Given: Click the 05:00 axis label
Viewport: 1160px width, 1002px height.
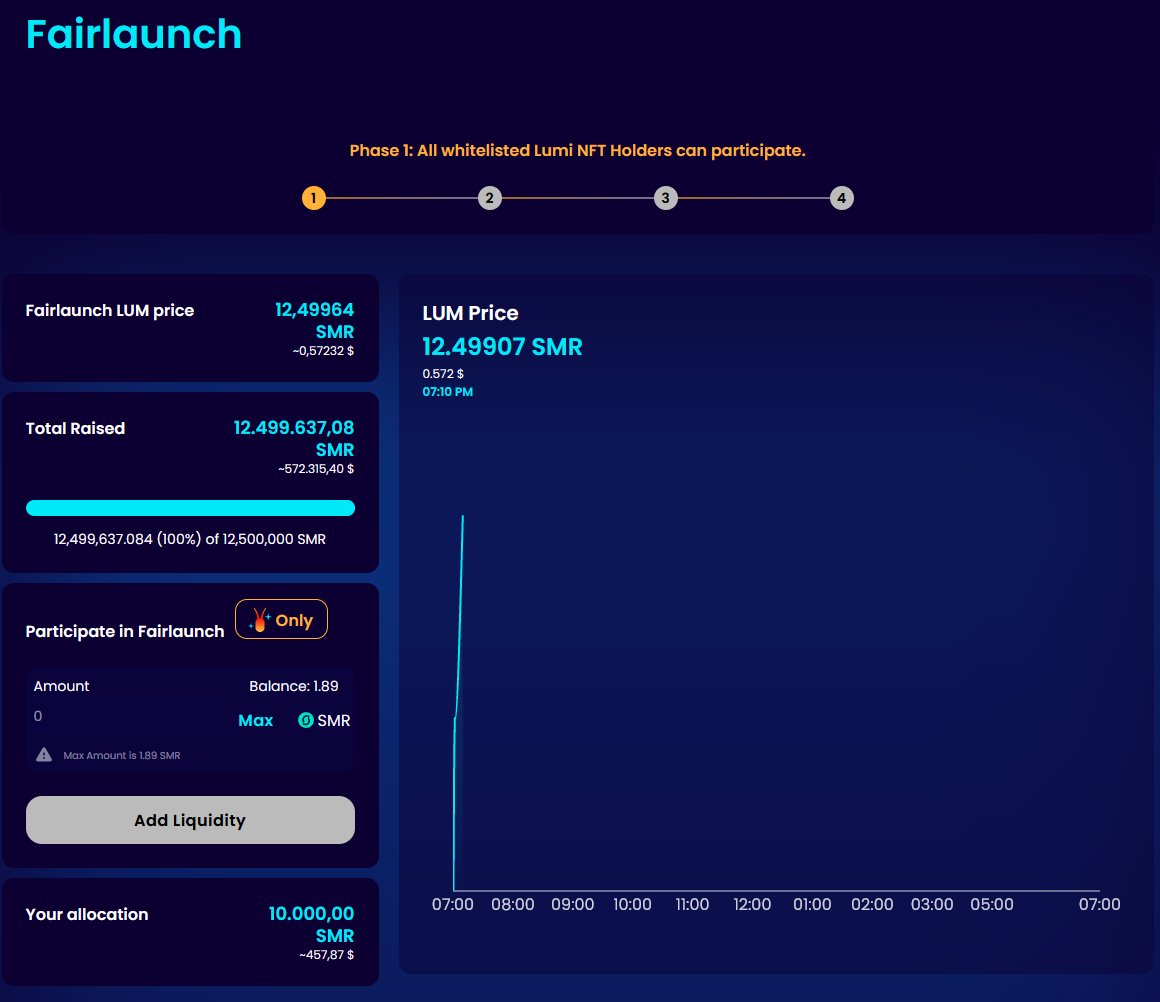Looking at the screenshot, I should pyautogui.click(x=992, y=904).
